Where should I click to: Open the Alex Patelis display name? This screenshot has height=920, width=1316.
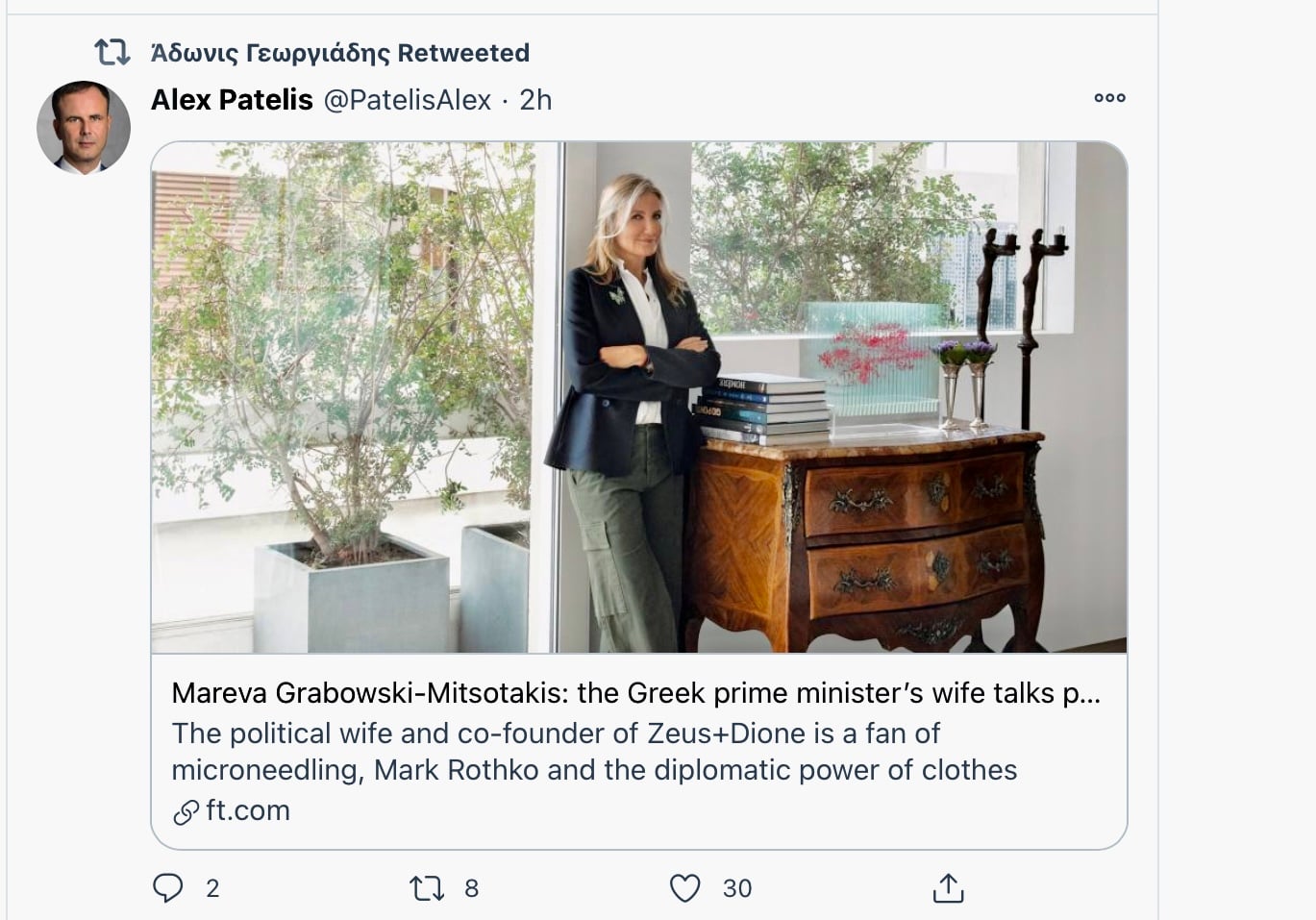pos(232,100)
